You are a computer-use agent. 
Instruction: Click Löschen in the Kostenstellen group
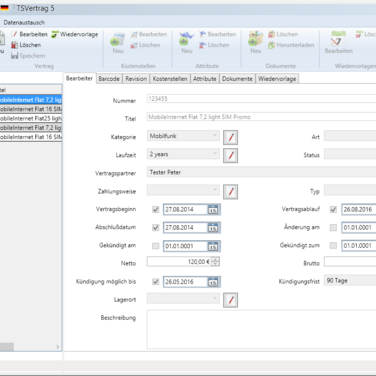pyautogui.click(x=145, y=45)
